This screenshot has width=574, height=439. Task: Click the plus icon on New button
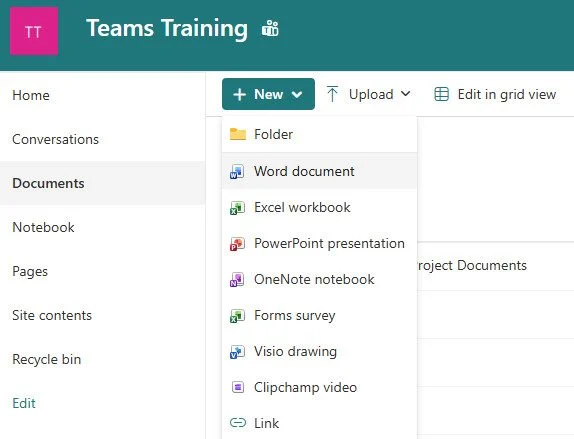(239, 94)
